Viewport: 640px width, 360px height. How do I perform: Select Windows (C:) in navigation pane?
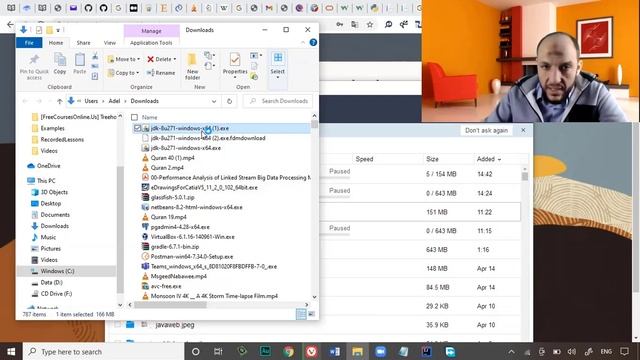[58, 271]
